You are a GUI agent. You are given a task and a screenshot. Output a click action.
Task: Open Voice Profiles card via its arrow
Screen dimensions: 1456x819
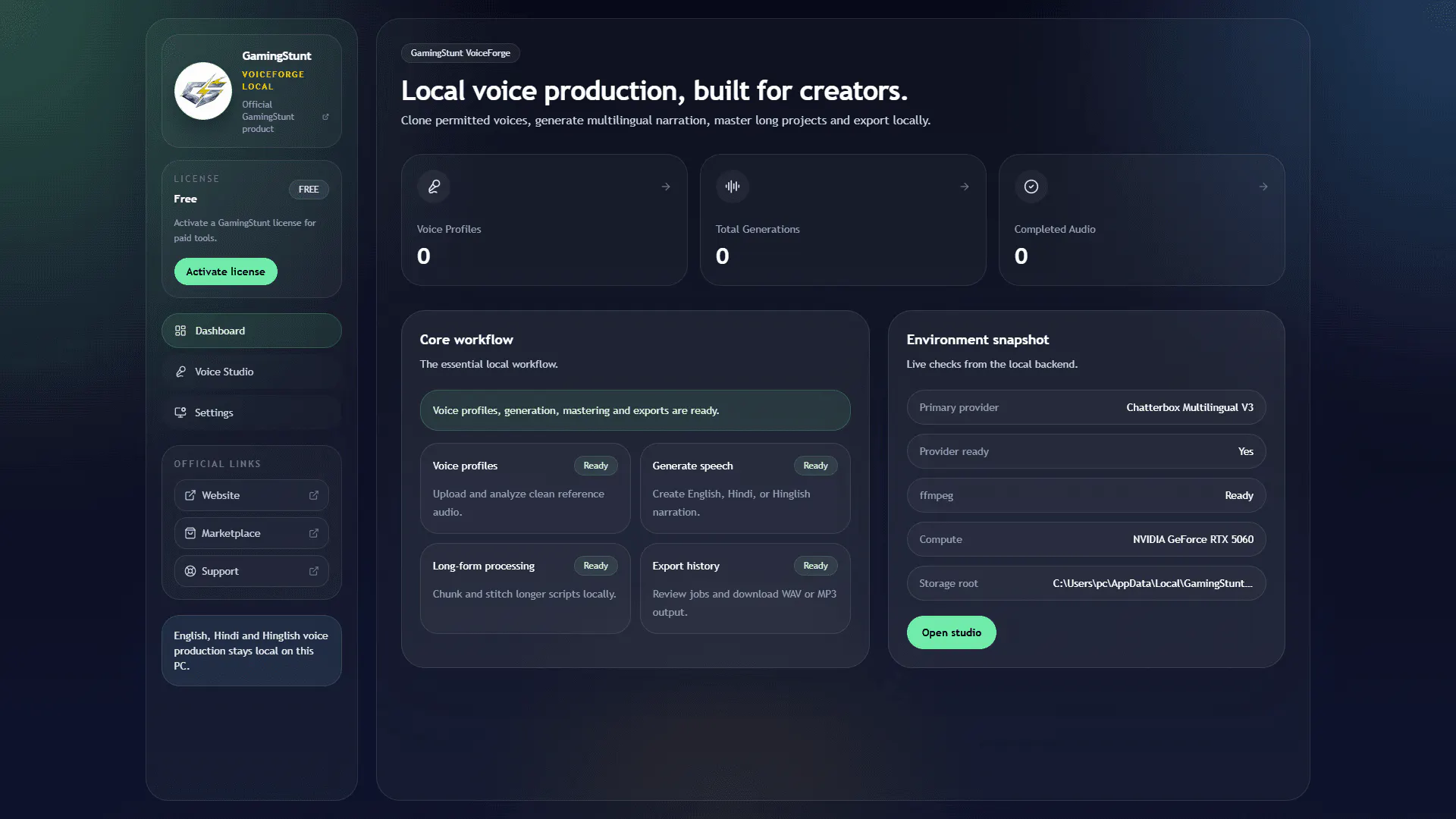tap(666, 187)
